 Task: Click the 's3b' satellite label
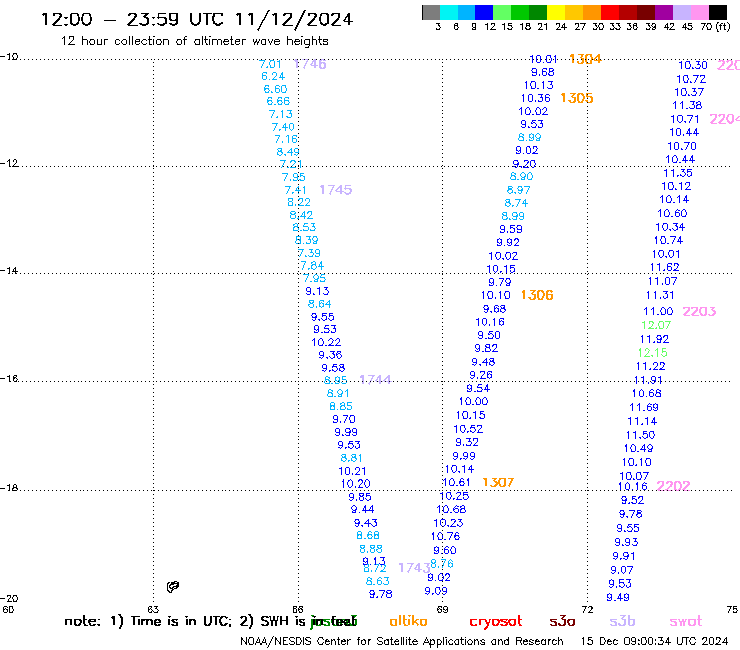click(x=622, y=621)
